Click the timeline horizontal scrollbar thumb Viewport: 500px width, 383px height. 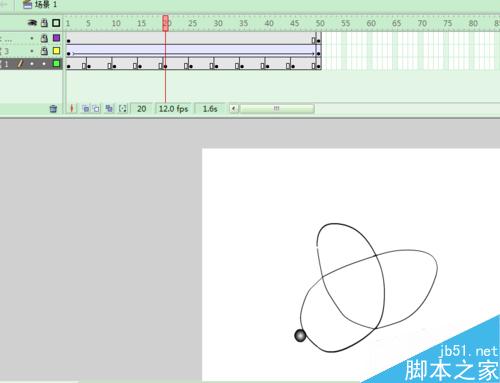click(x=277, y=109)
